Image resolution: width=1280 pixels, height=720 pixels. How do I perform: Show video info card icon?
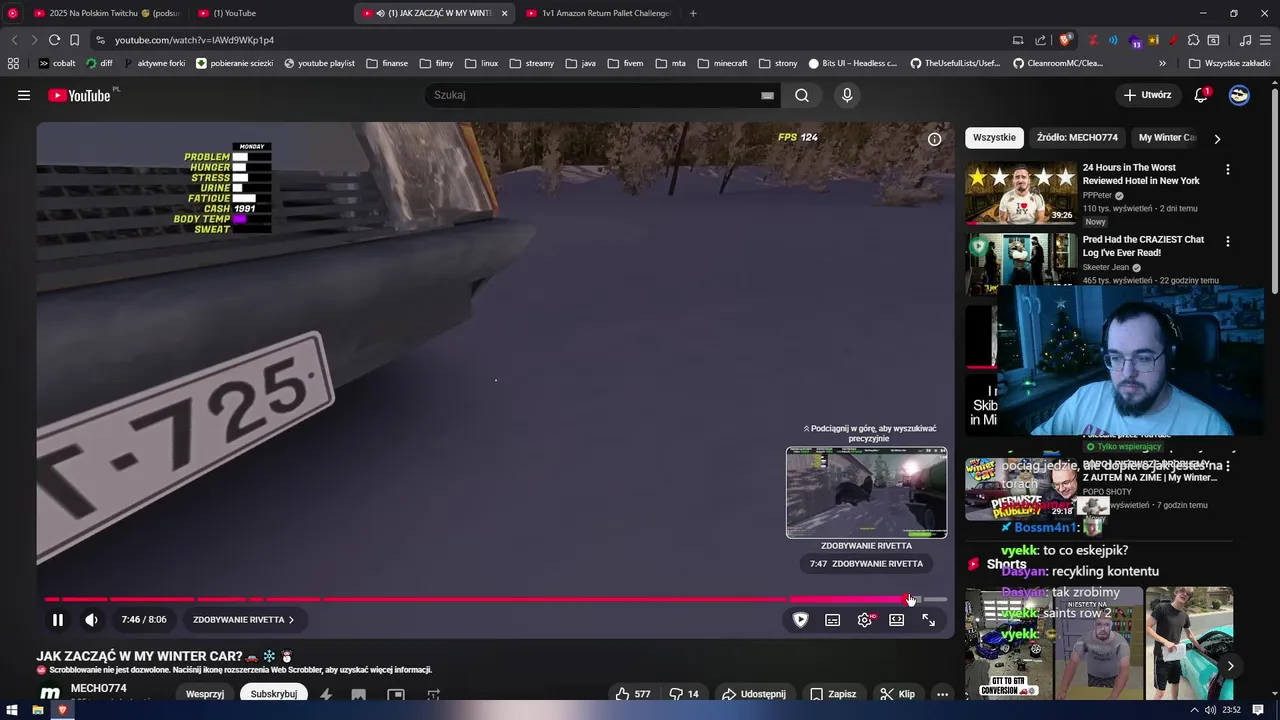pos(934,139)
